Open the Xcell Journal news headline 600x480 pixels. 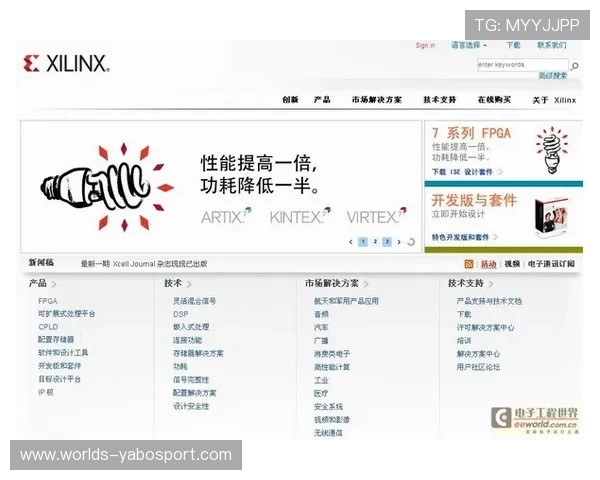[x=144, y=264]
